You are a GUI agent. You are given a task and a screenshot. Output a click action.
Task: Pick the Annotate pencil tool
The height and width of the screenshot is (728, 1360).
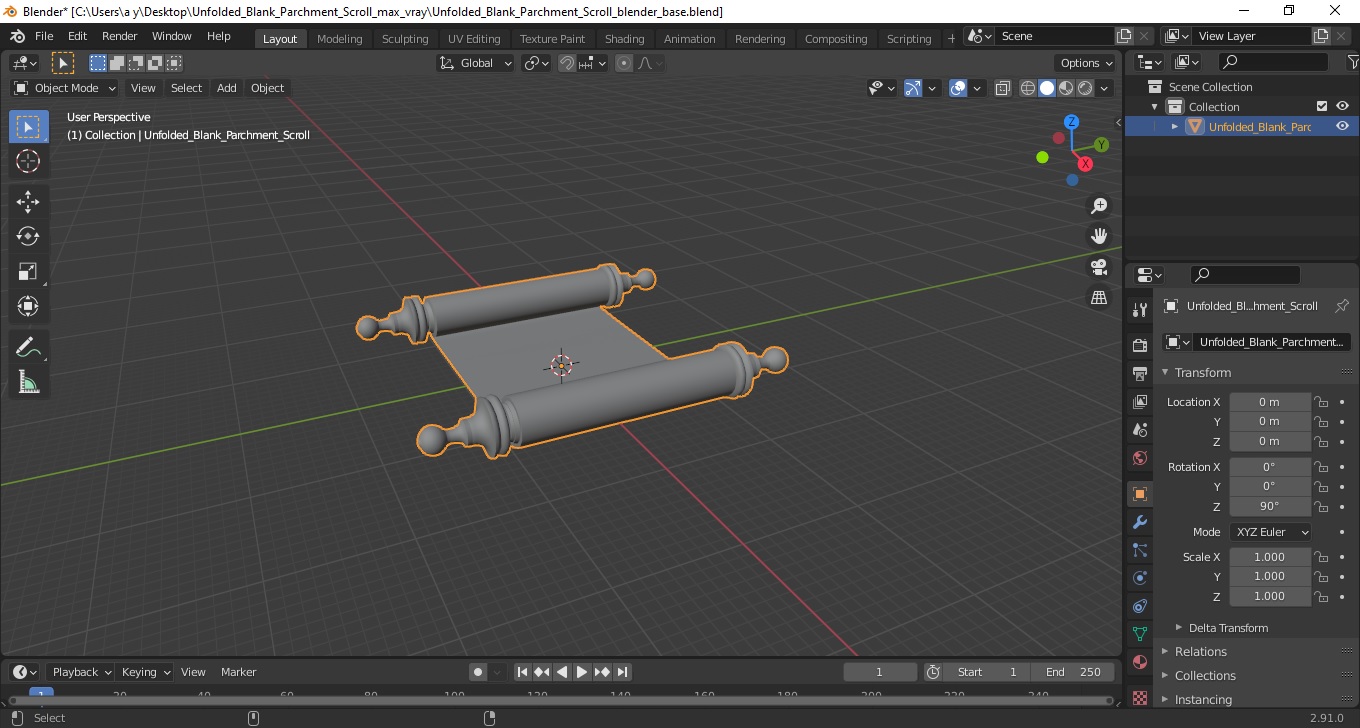28,348
